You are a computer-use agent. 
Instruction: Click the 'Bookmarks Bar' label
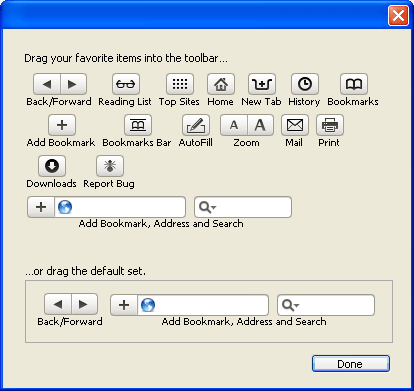point(137,143)
